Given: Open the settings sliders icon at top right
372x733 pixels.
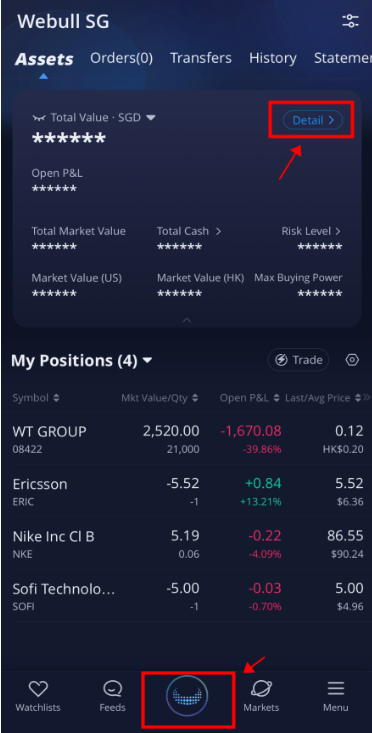Looking at the screenshot, I should [x=350, y=21].
